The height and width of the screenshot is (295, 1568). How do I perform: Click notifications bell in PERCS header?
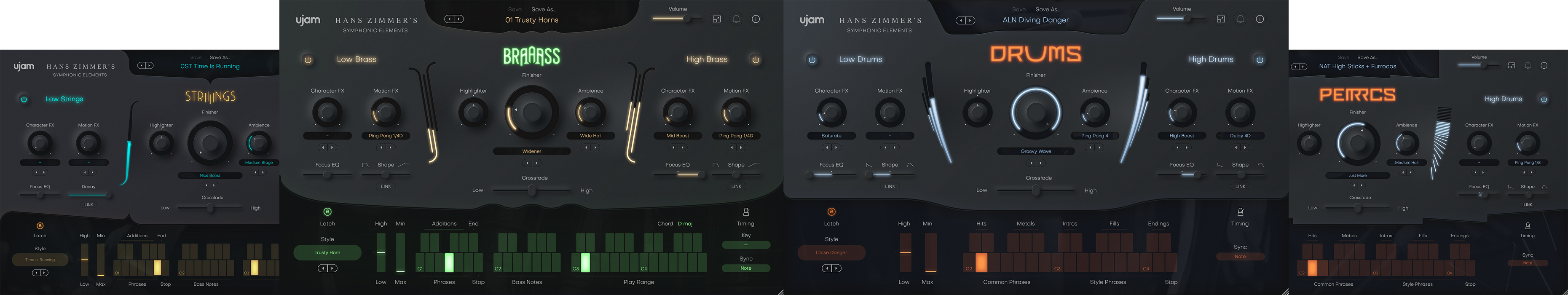pos(1528,66)
